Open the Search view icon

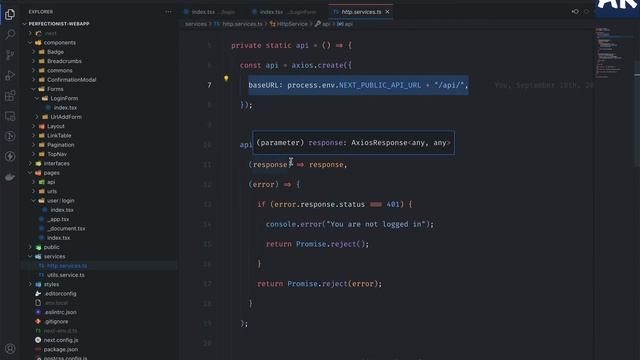tap(10, 34)
